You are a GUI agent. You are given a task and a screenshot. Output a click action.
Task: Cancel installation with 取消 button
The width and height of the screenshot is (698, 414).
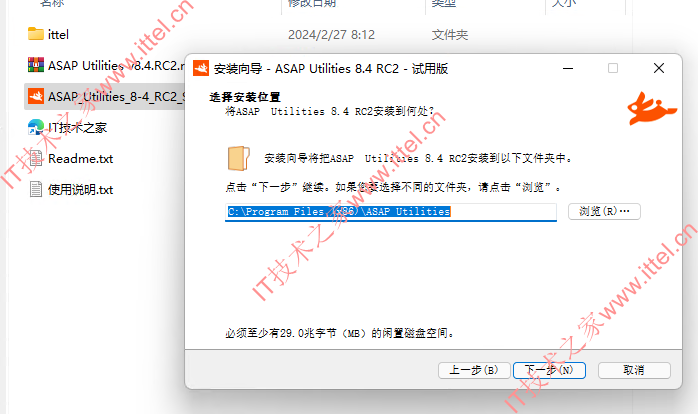tap(634, 370)
